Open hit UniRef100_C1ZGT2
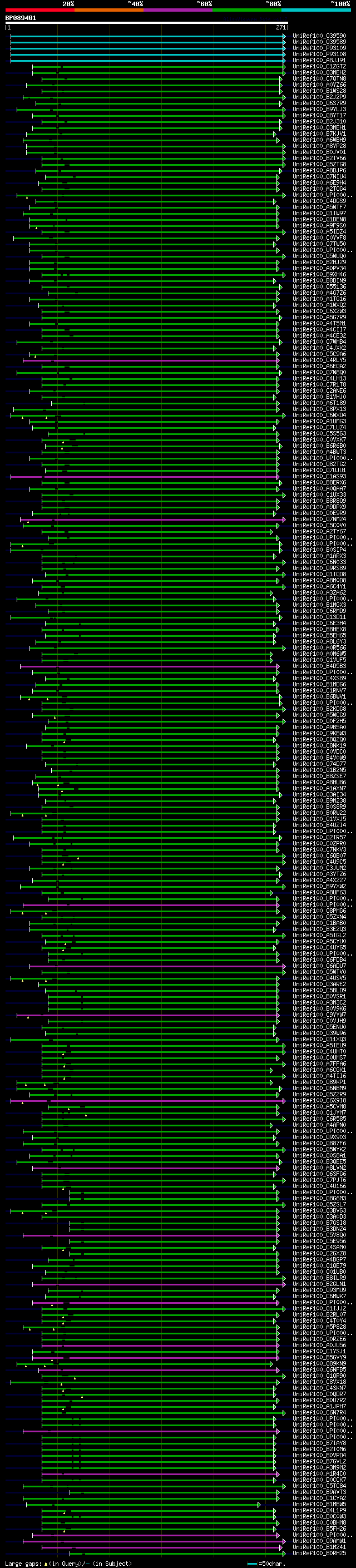The width and height of the screenshot is (356, 1568). tap(319, 66)
